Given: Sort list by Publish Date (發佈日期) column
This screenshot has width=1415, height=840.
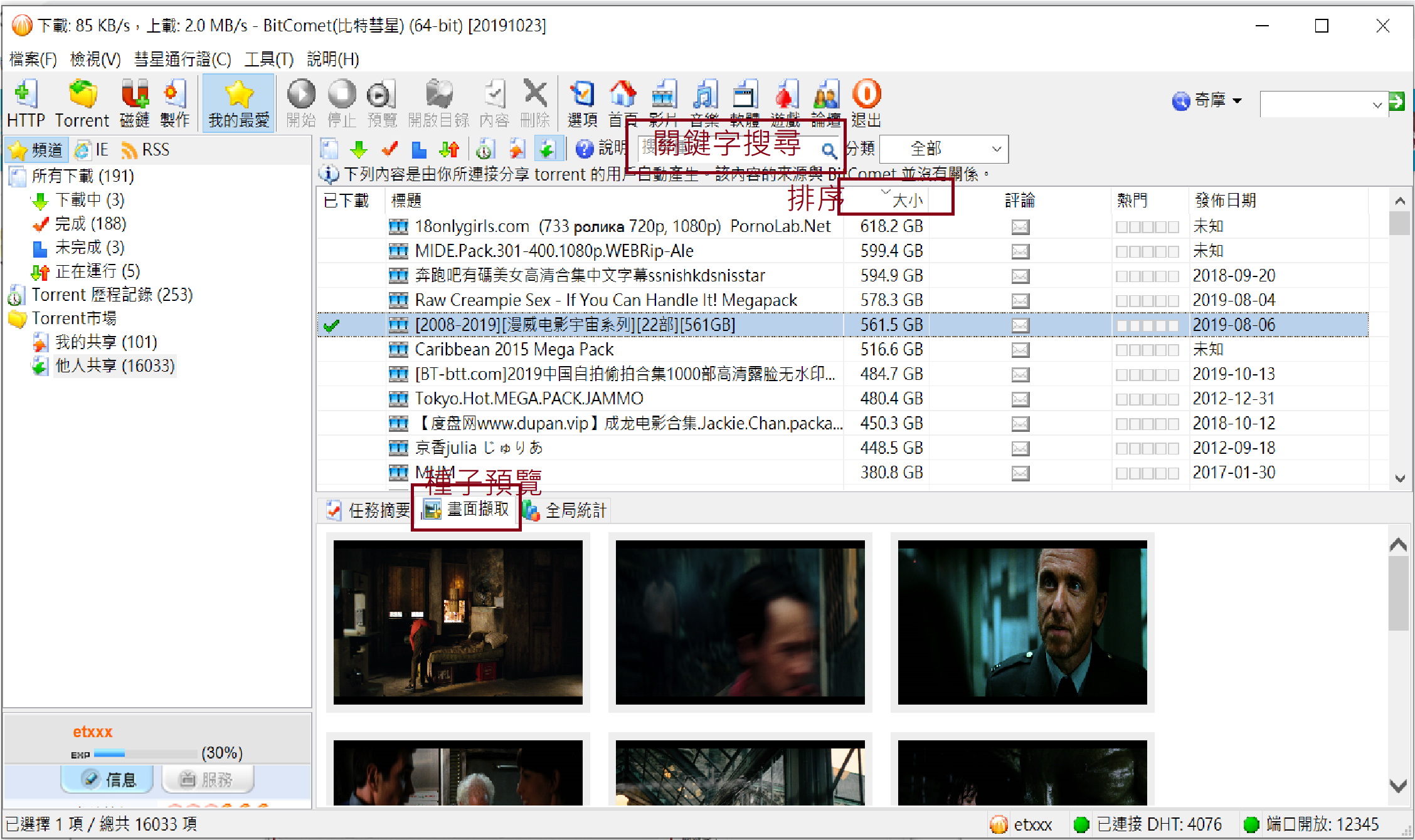Looking at the screenshot, I should pyautogui.click(x=1278, y=201).
